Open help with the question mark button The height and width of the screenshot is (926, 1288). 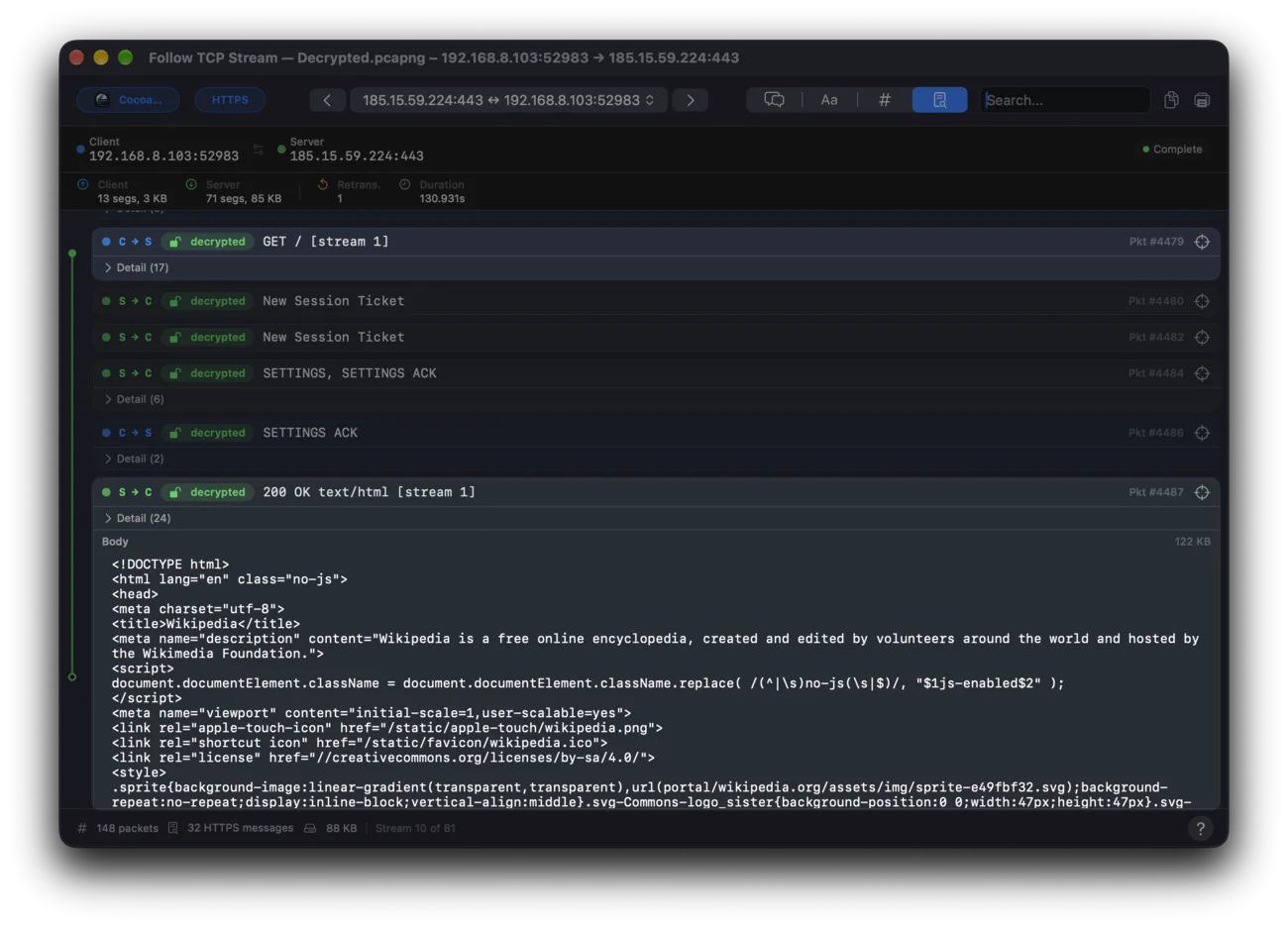coord(1200,829)
